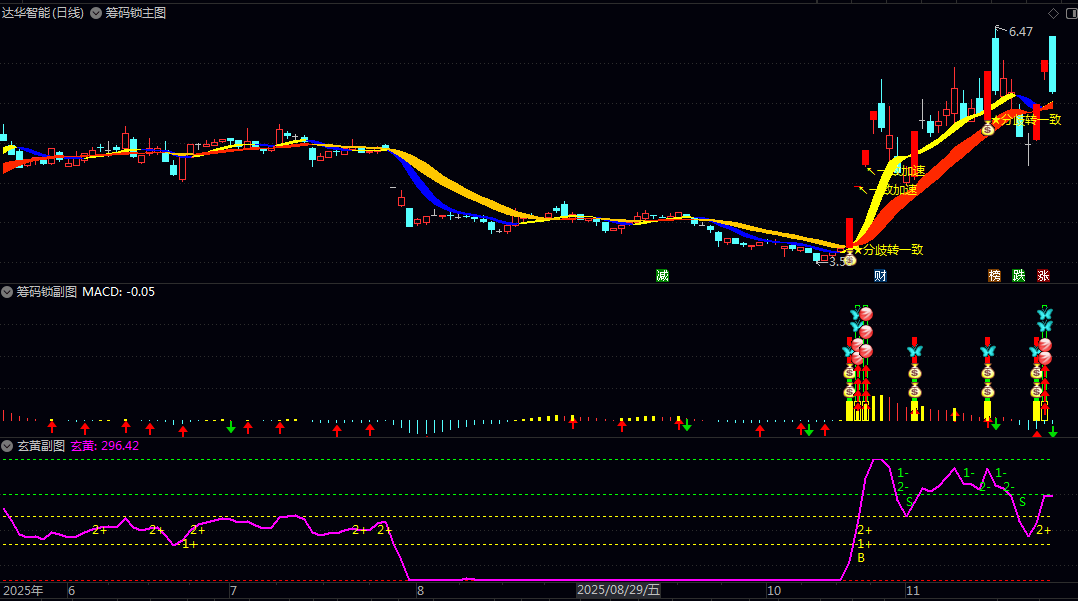Click money bag icon near 3.5 low
This screenshot has width=1078, height=601.
849,260
